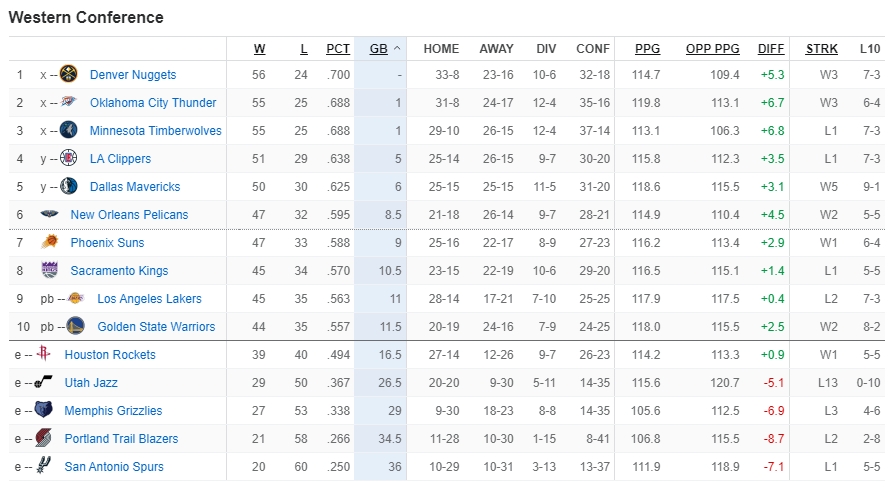Toggle GB column sort arrow
This screenshot has width=896, height=487.
pyautogui.click(x=397, y=48)
